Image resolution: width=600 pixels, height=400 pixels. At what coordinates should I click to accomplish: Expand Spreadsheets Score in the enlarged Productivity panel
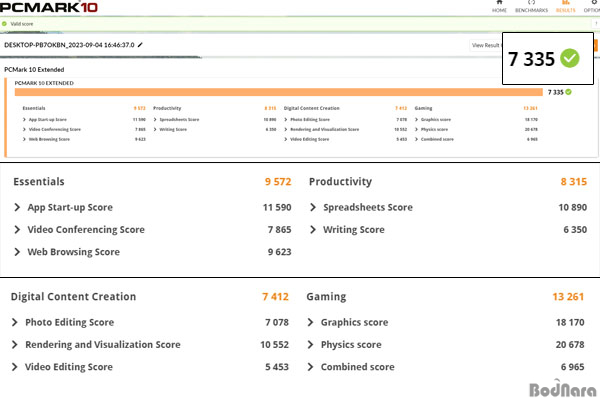point(313,207)
